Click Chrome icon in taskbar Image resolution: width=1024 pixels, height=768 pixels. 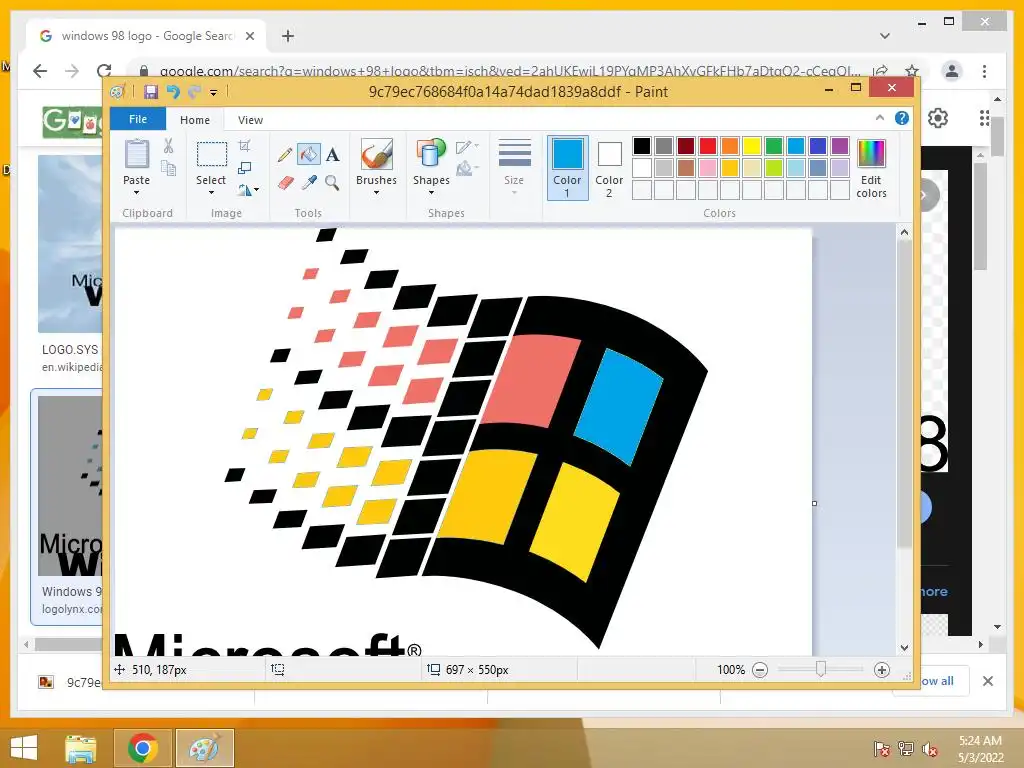pos(142,748)
